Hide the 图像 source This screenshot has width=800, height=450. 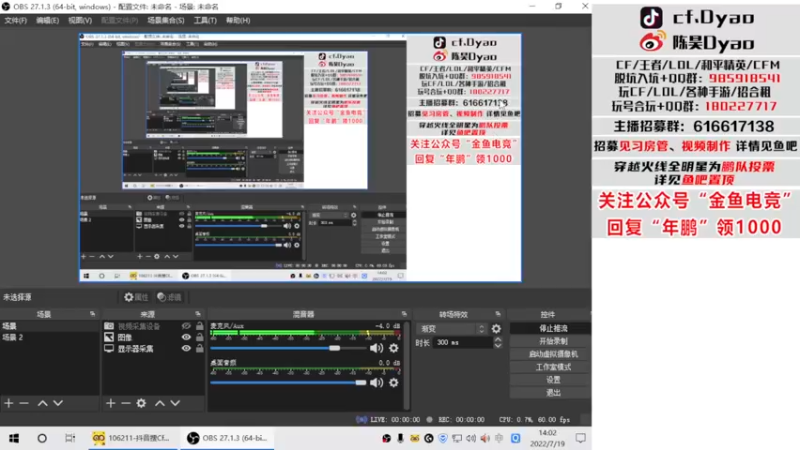pyautogui.click(x=186, y=337)
